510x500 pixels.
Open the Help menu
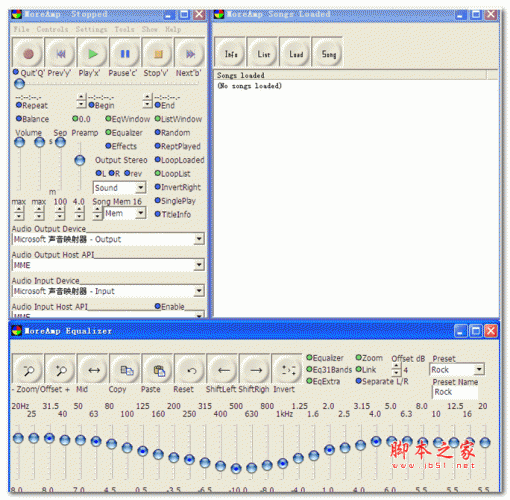[173, 29]
